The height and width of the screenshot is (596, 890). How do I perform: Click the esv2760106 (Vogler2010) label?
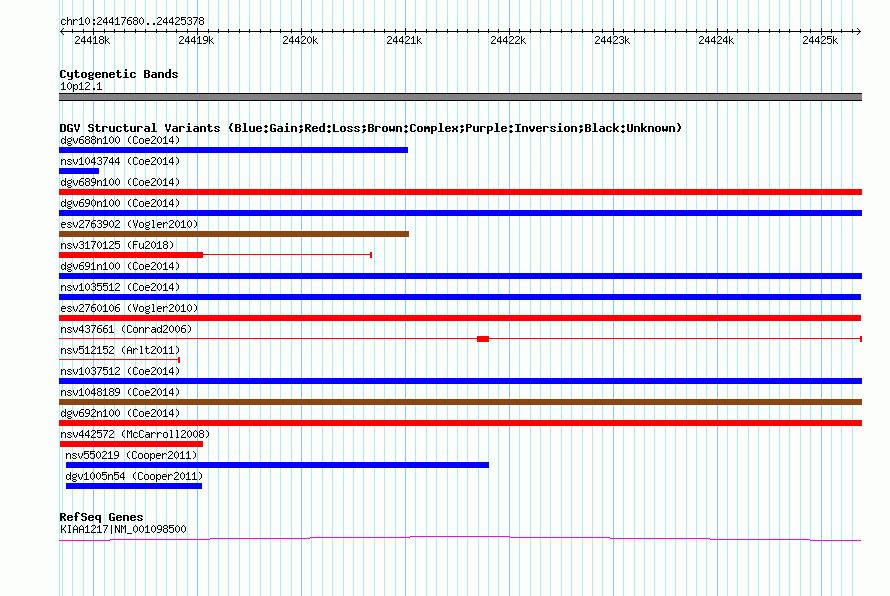coord(129,308)
